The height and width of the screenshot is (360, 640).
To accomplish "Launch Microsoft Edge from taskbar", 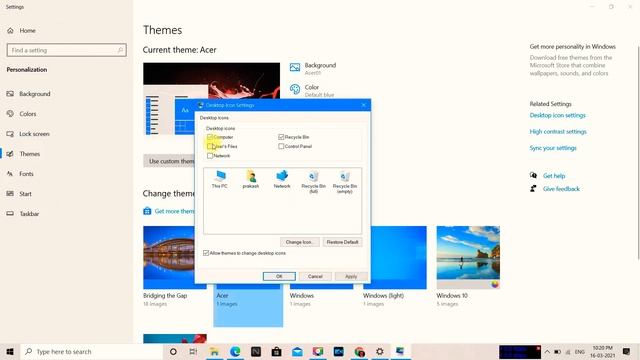I will 235,351.
